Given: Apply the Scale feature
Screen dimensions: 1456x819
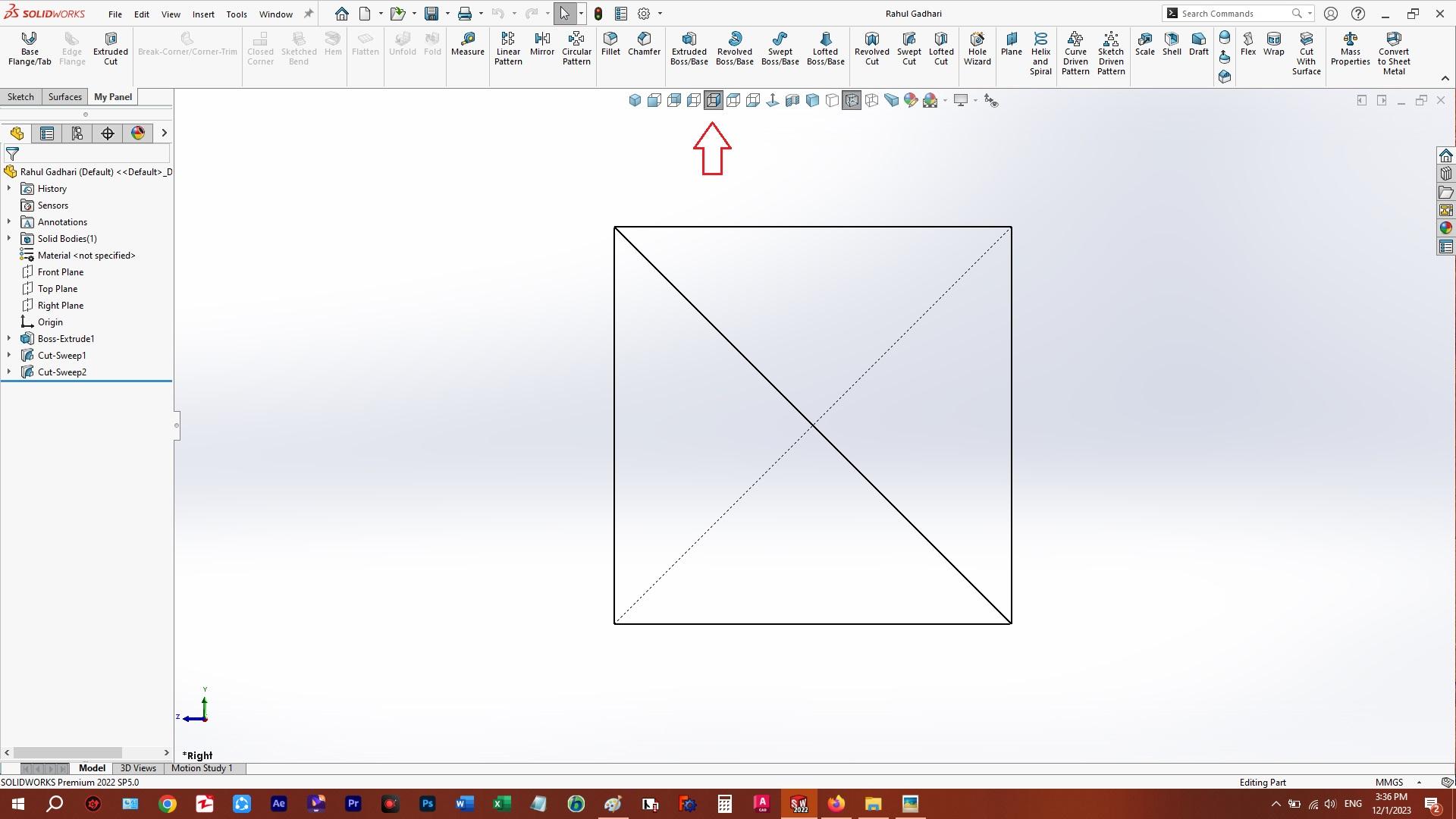Looking at the screenshot, I should tap(1144, 44).
